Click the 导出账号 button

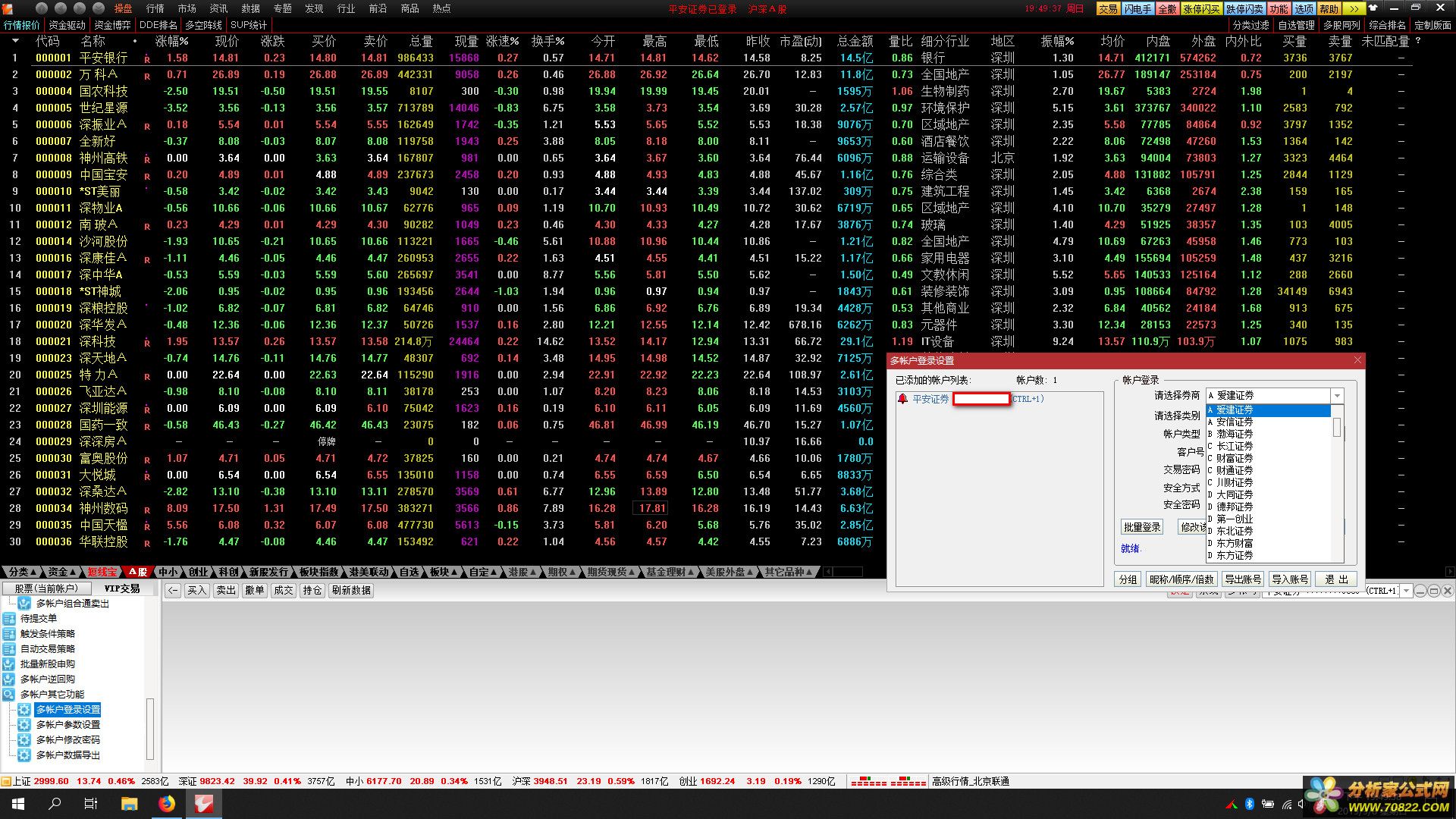tap(1243, 579)
